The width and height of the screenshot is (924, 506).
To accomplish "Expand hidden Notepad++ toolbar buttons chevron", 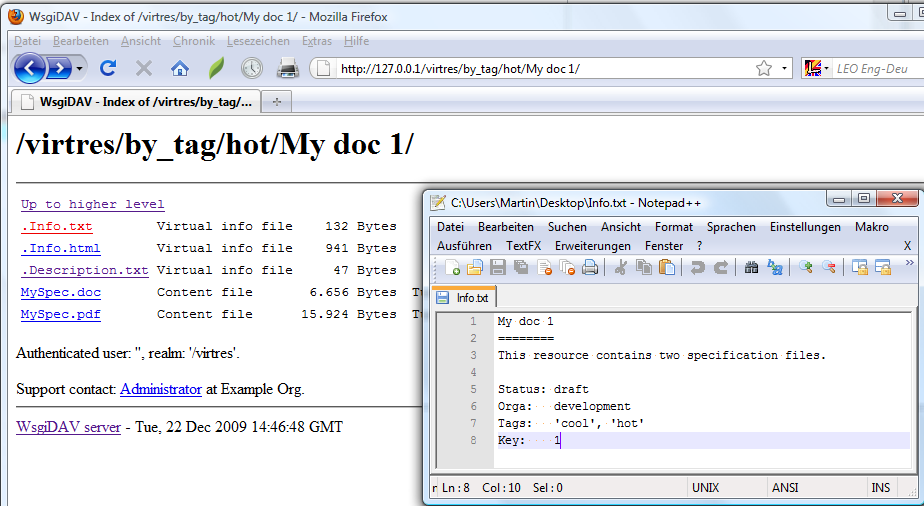I will point(908,263).
